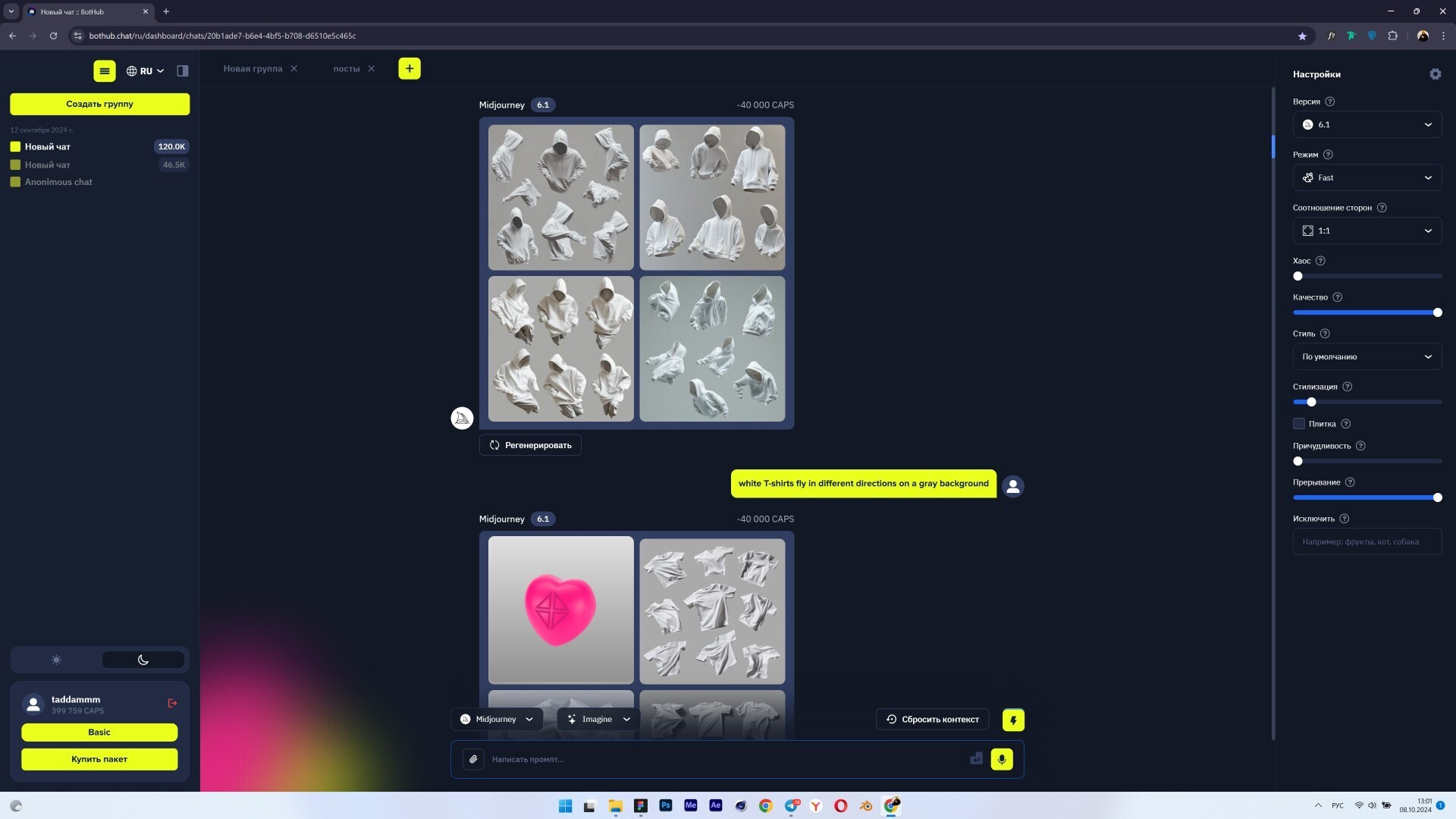Switch to dark theme moon toggle
The image size is (1456, 819).
pyautogui.click(x=143, y=660)
